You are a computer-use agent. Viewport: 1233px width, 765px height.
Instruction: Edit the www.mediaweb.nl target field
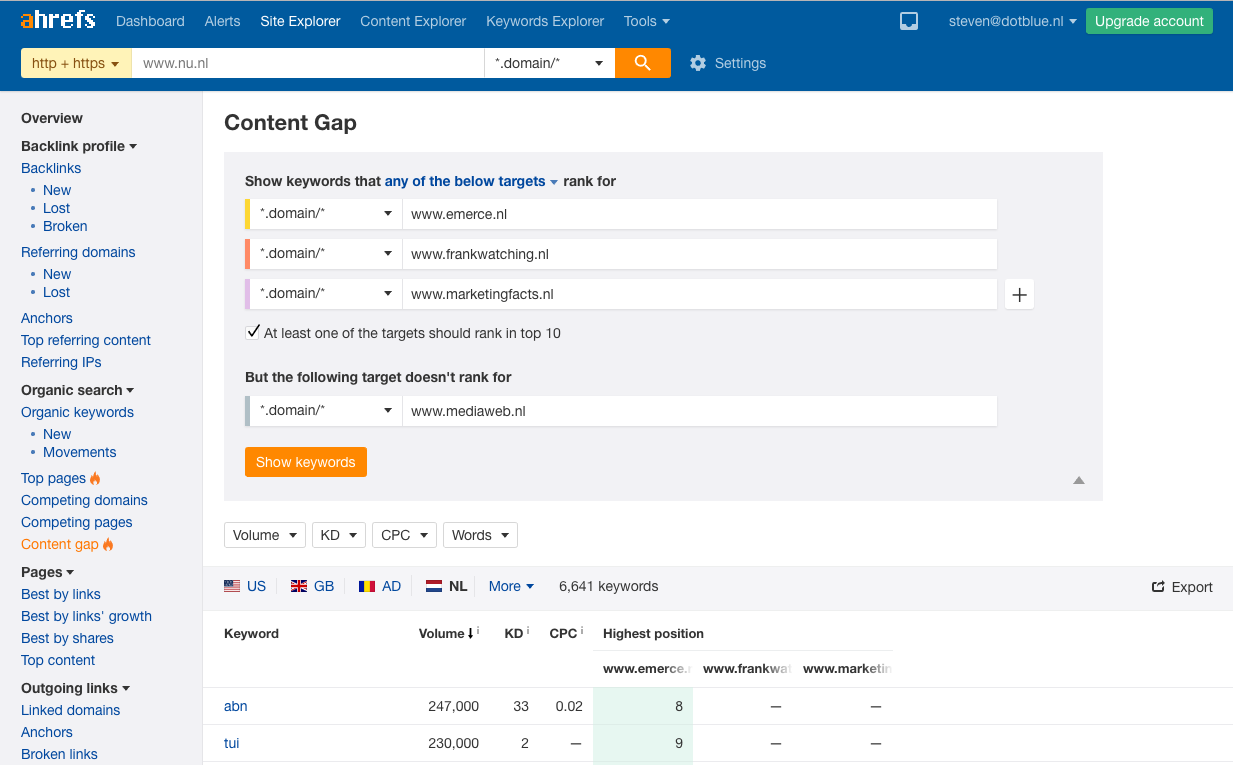tap(699, 411)
